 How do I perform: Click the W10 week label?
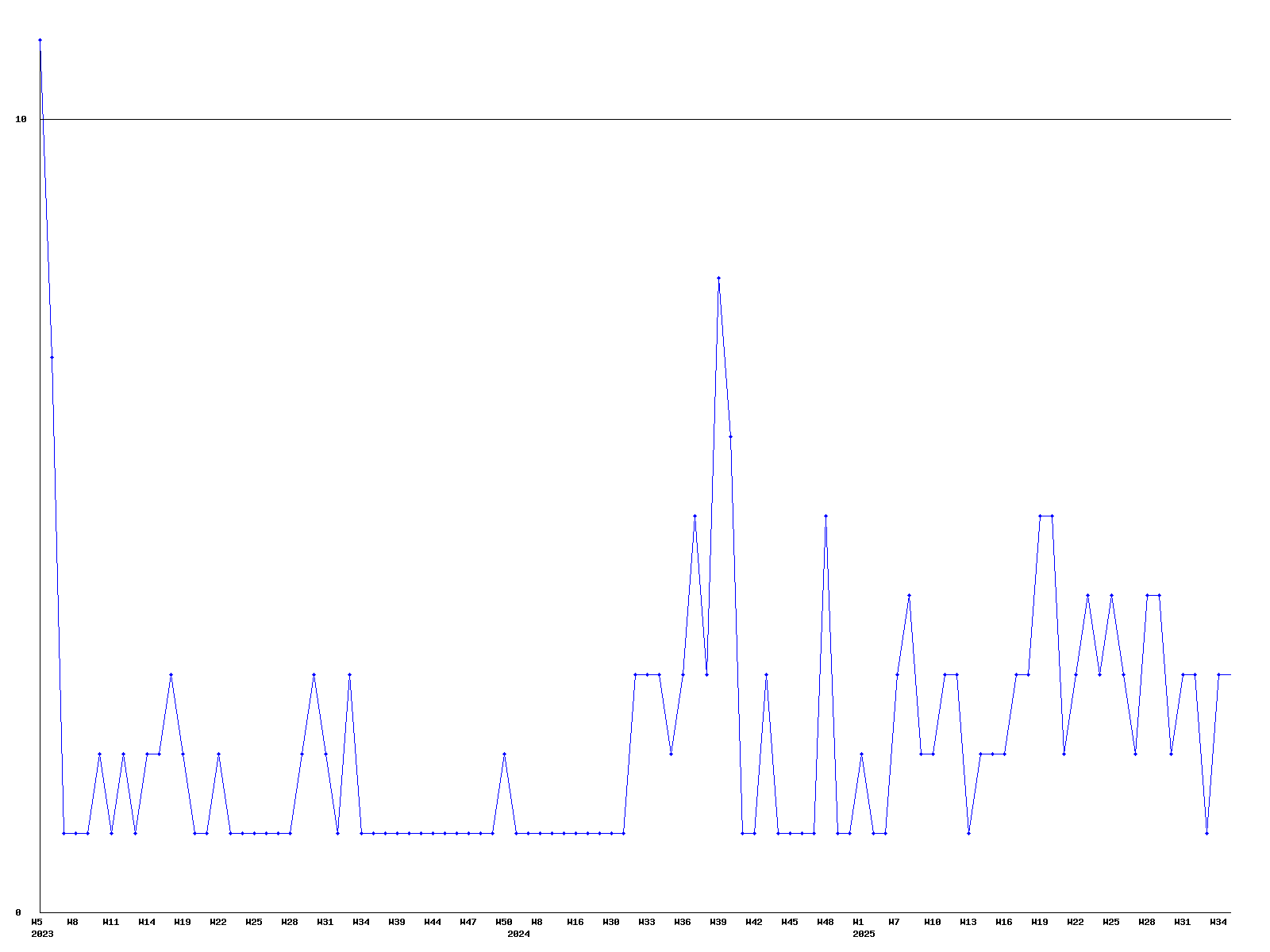[x=933, y=922]
